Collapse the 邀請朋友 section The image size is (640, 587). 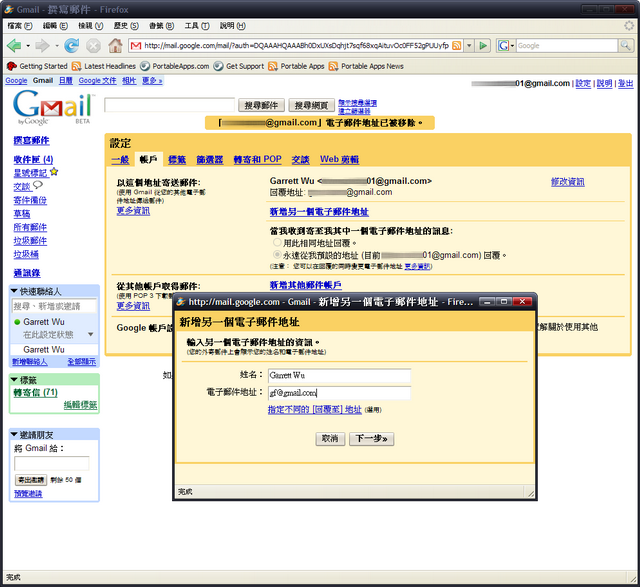click(x=14, y=434)
